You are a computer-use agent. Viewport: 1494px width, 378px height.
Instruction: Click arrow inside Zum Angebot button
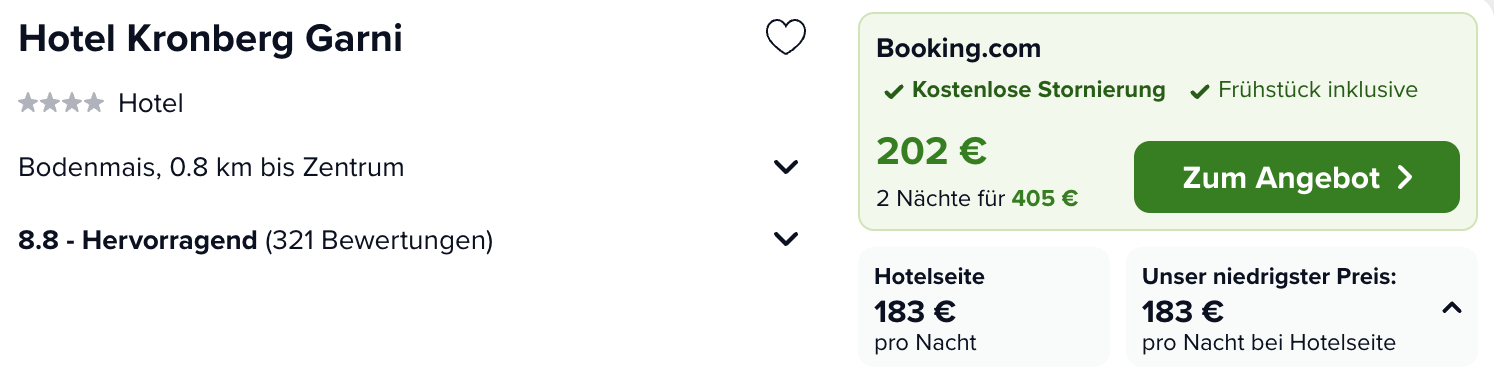1404,178
